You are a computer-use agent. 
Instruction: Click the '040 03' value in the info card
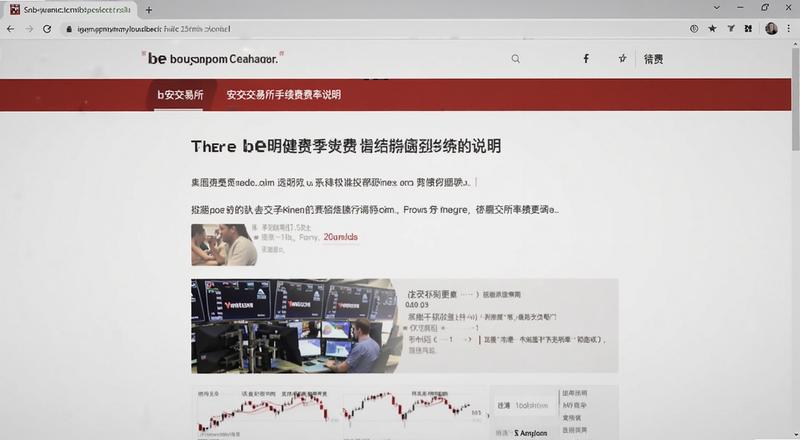417,305
